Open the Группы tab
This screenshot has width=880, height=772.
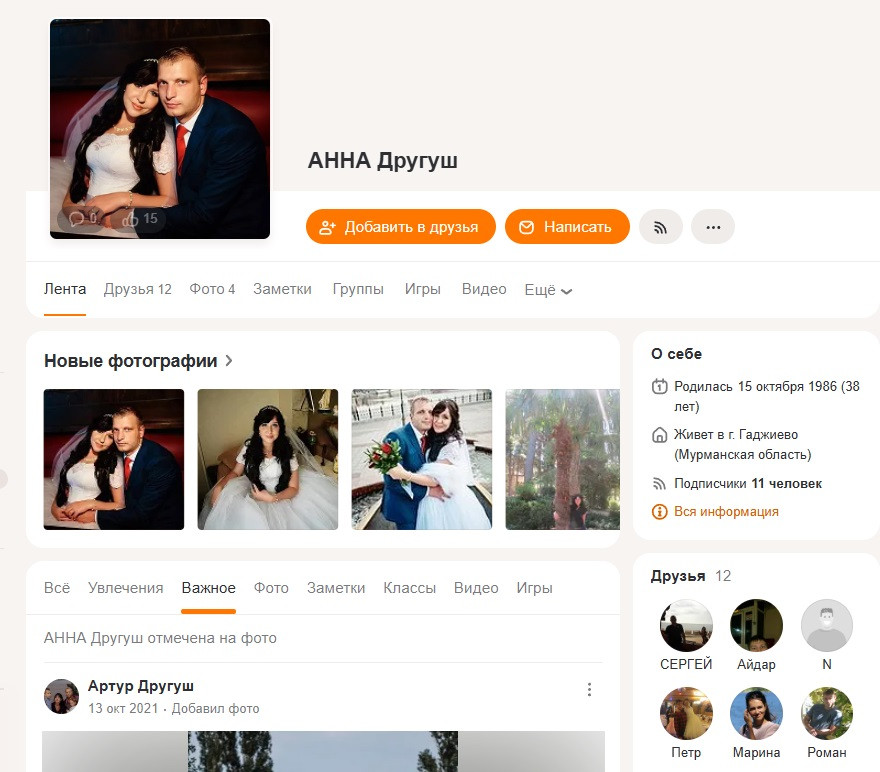coord(358,289)
